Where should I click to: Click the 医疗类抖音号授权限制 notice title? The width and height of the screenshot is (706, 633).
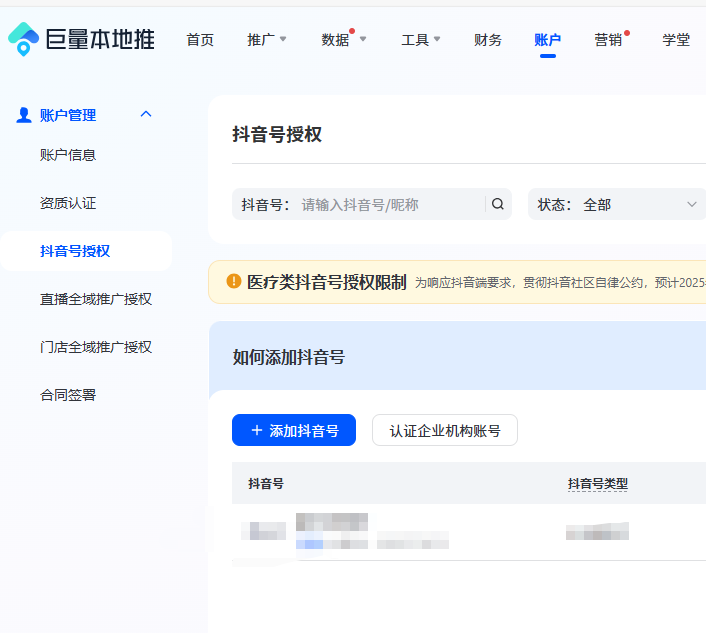click(x=327, y=282)
